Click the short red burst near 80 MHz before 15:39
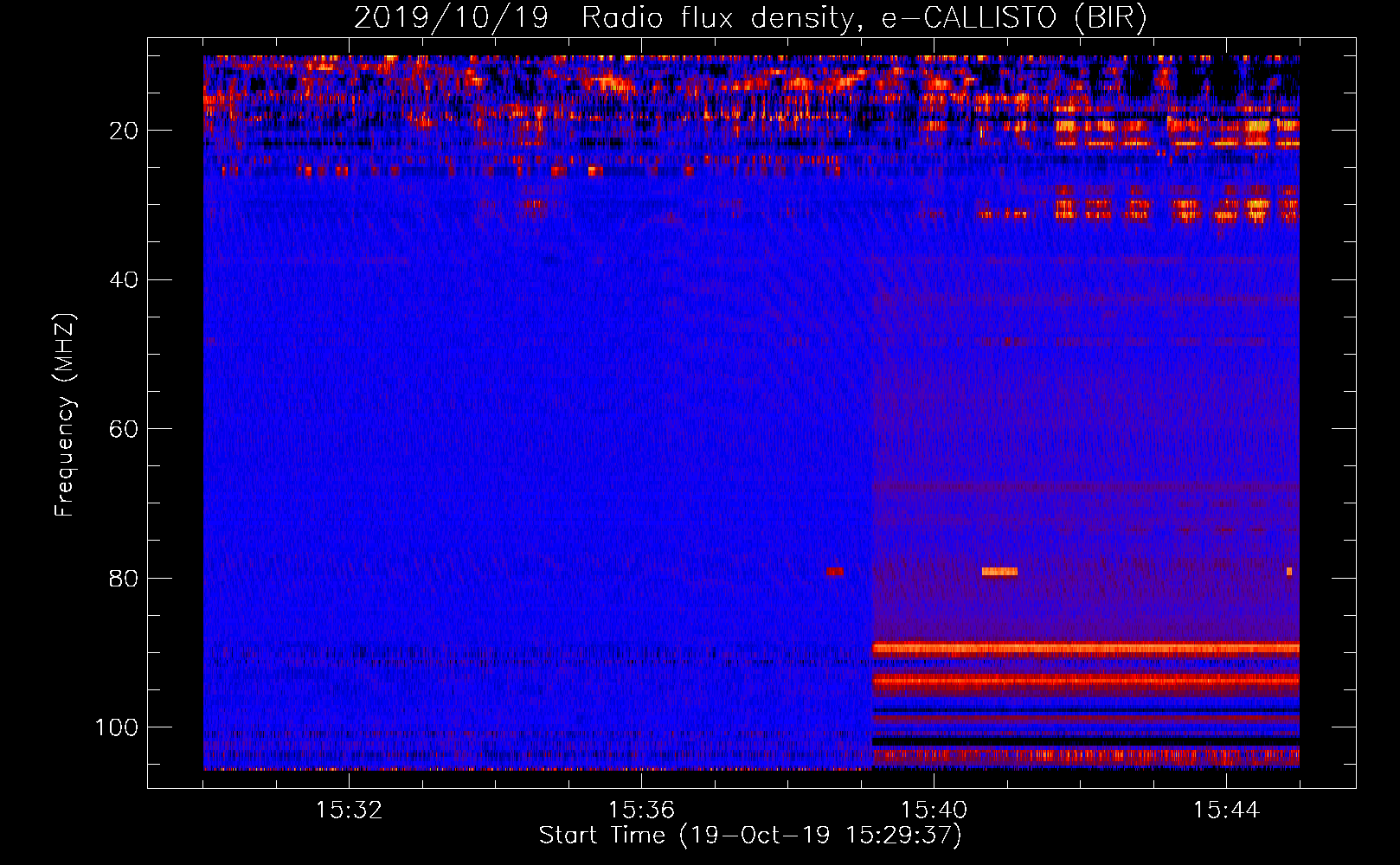The width and height of the screenshot is (1400, 865). (x=835, y=571)
